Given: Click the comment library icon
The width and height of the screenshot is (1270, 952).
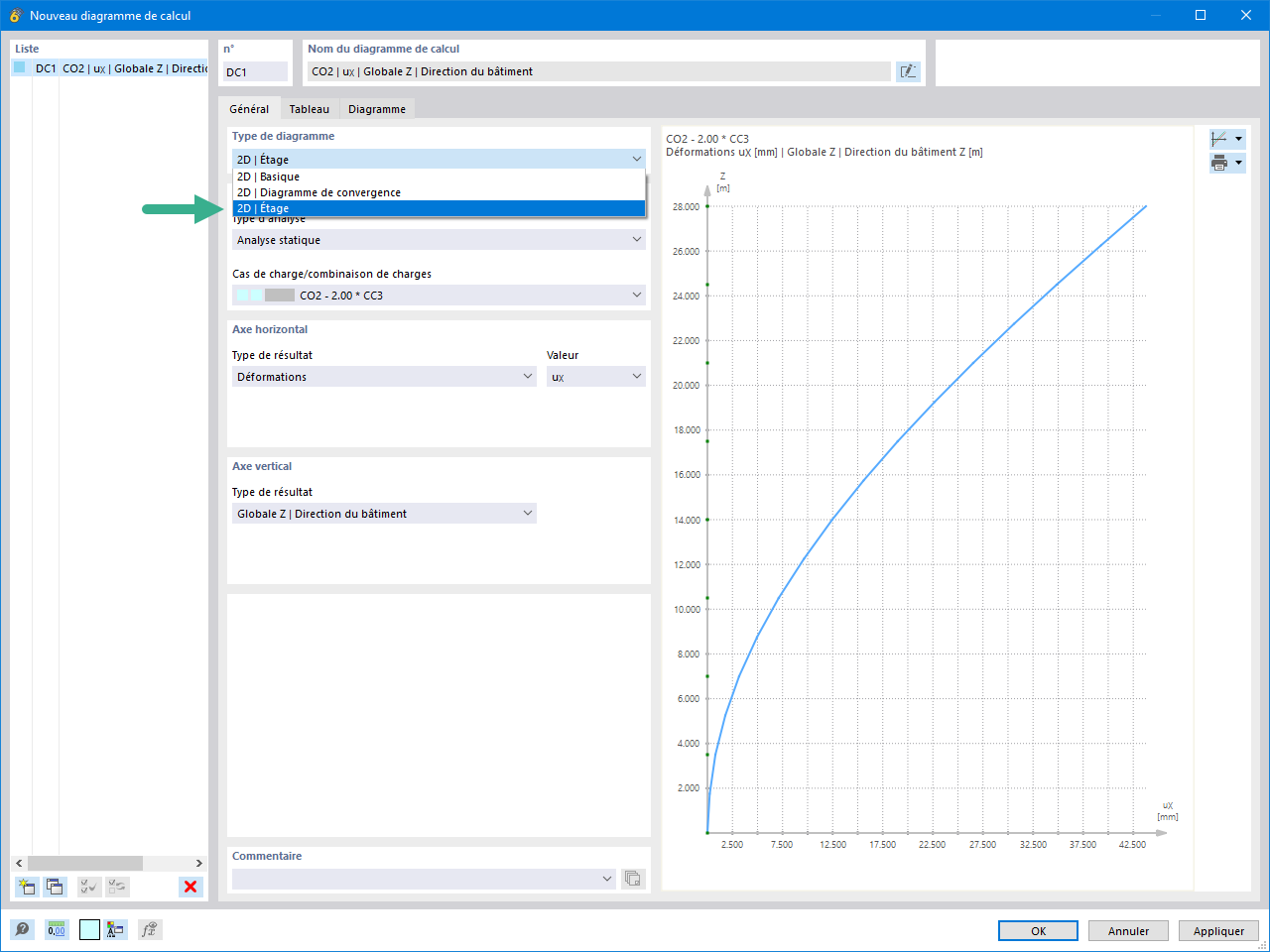Looking at the screenshot, I should pos(632,879).
